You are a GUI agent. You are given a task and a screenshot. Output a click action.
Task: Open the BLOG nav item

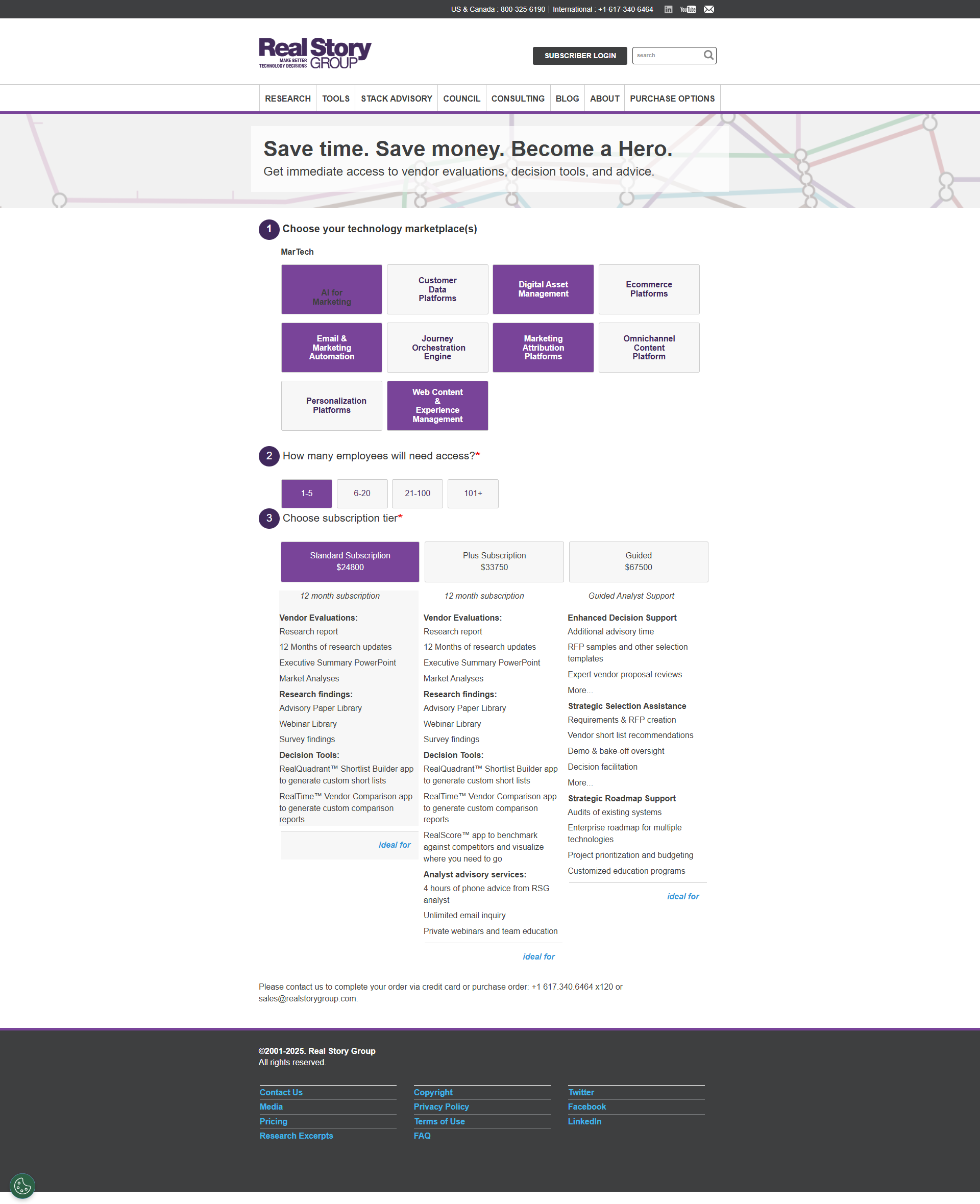567,98
